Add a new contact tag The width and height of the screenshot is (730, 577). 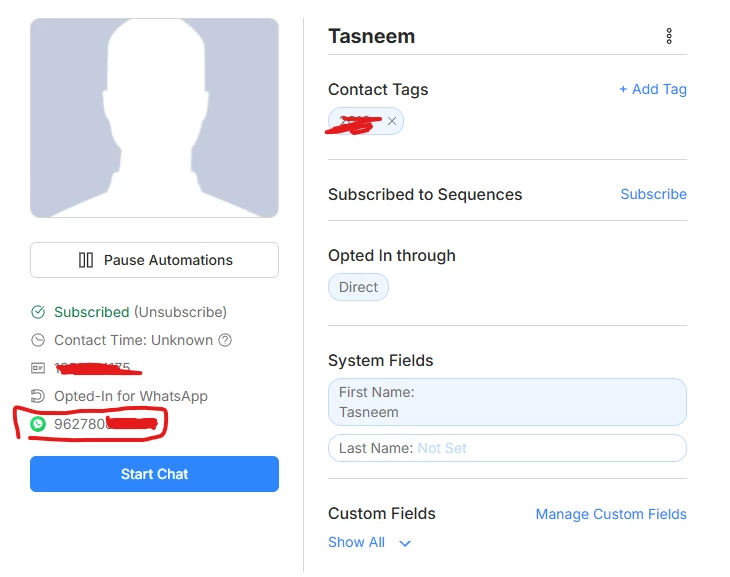[x=652, y=89]
